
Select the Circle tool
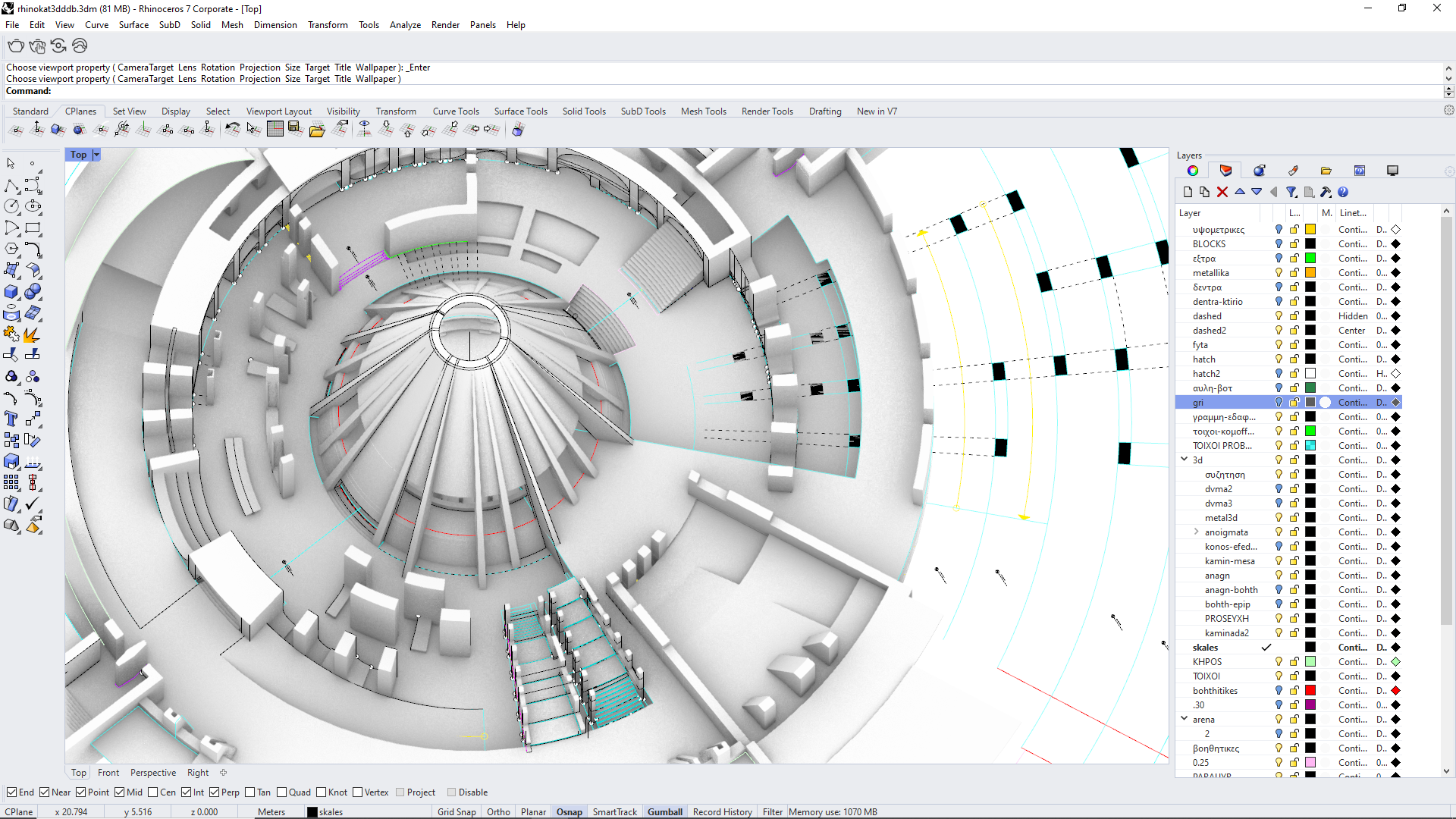pyautogui.click(x=11, y=206)
